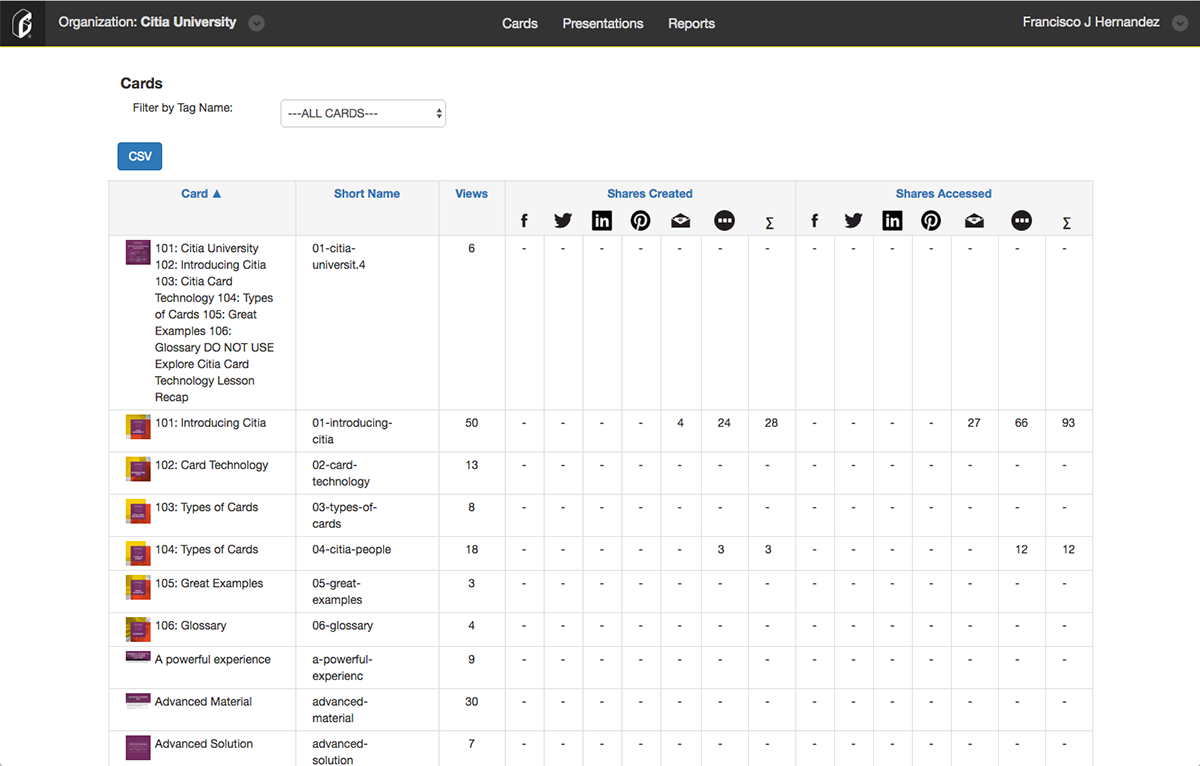Open the Cards menu
The width and height of the screenshot is (1200, 766).
pos(520,23)
